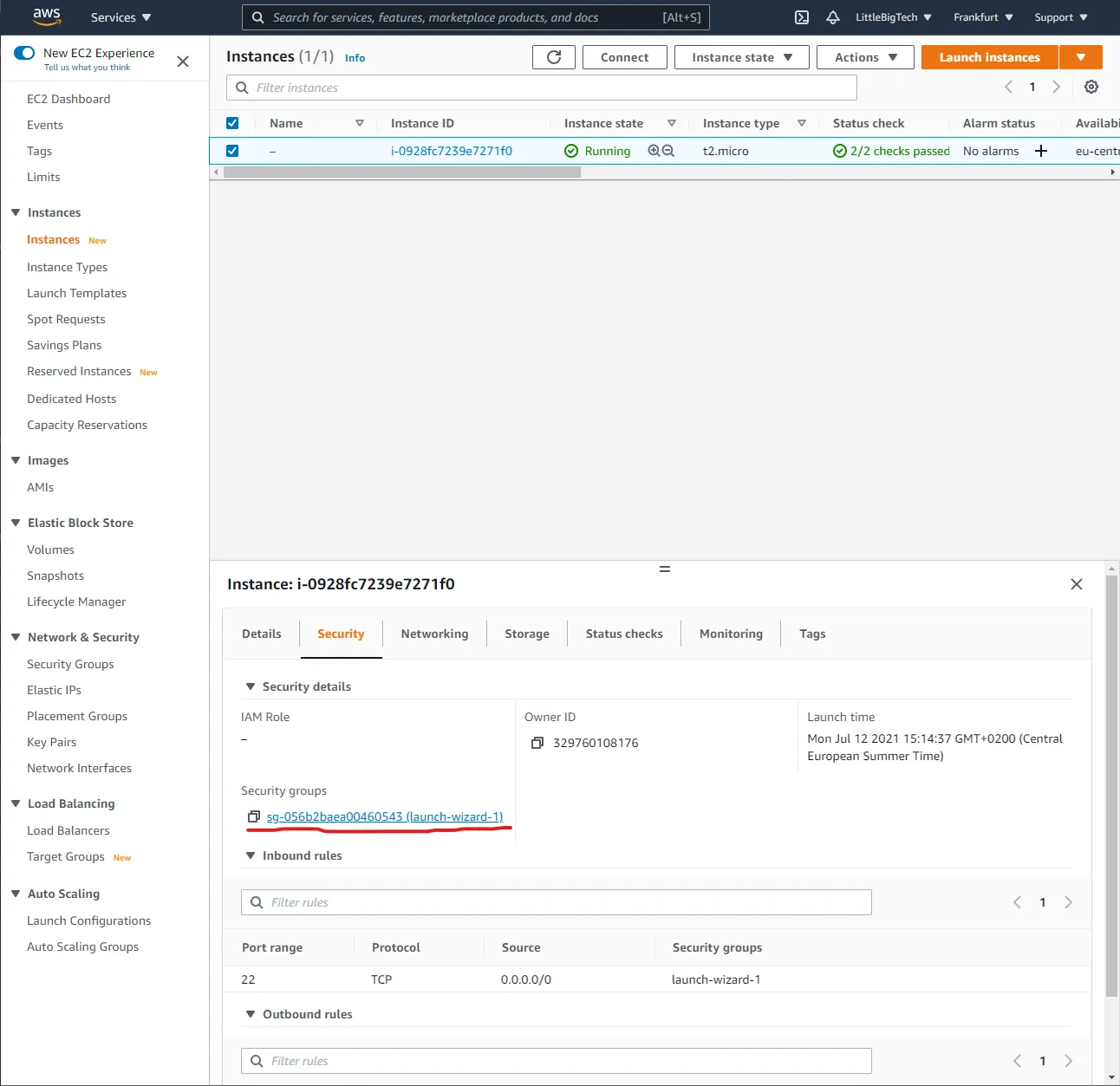Open the notifications bell icon
The width and height of the screenshot is (1120, 1086).
832,17
